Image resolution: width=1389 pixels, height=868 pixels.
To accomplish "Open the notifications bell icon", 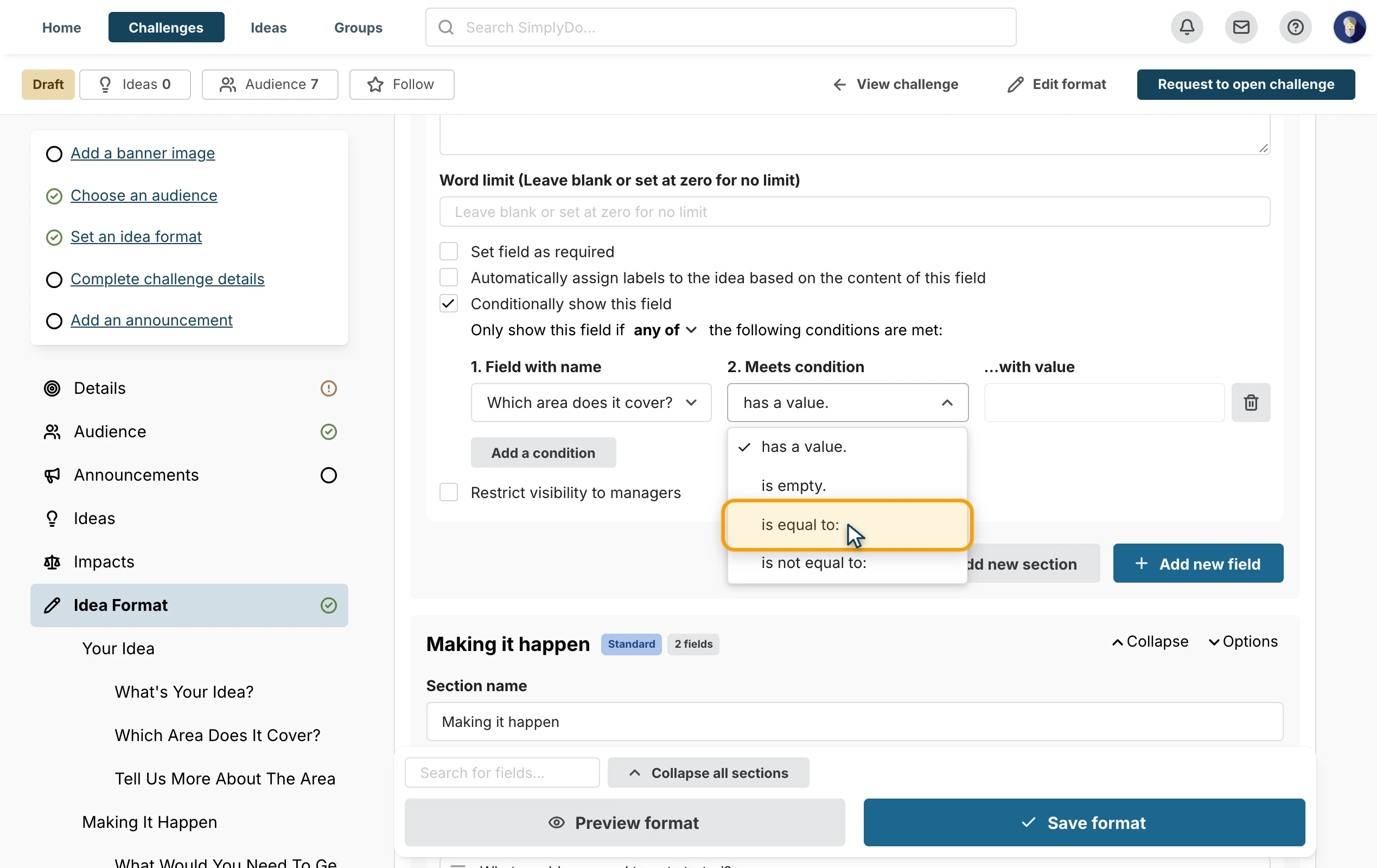I will pyautogui.click(x=1187, y=27).
